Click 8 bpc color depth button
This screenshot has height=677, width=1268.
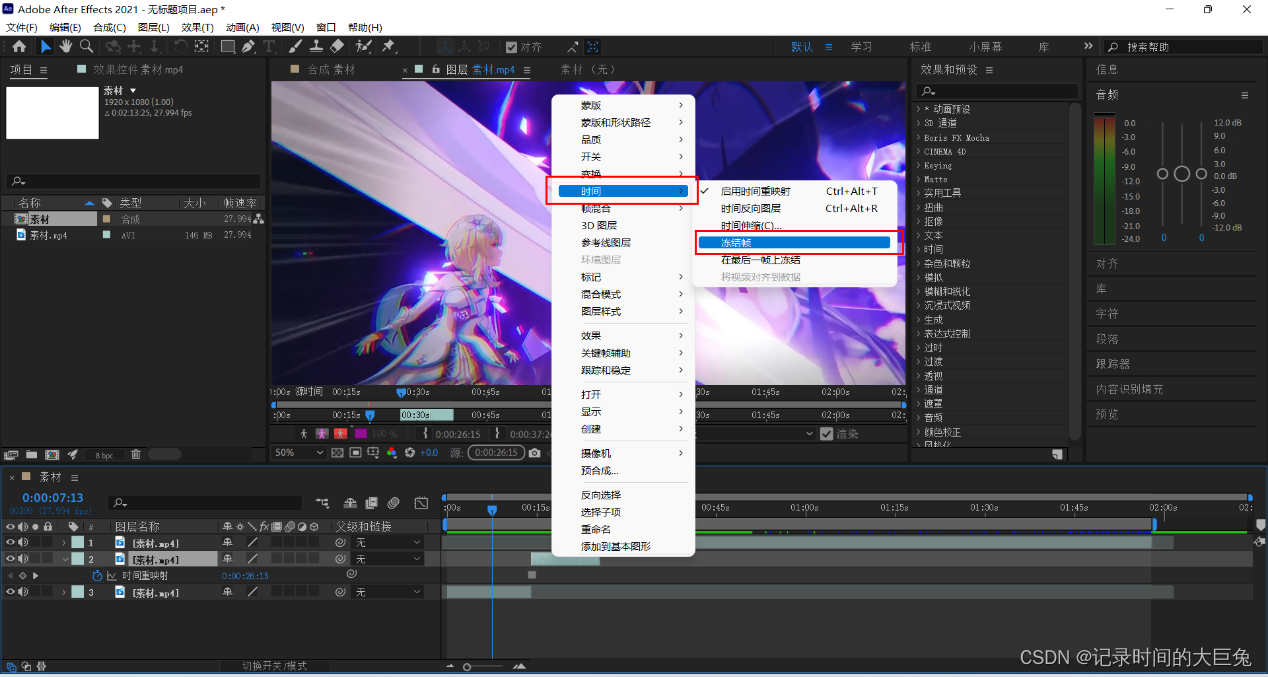(x=104, y=455)
